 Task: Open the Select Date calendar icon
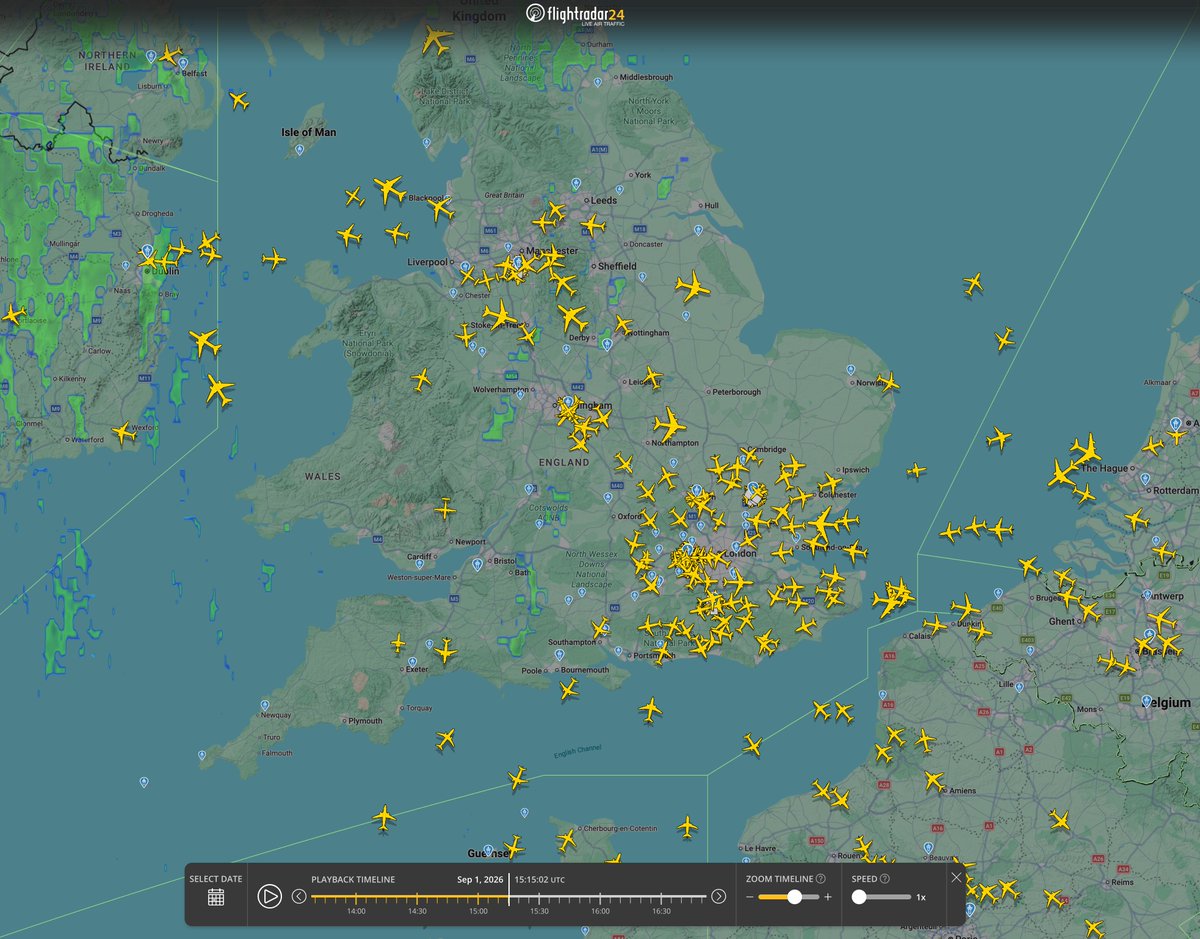coord(216,897)
